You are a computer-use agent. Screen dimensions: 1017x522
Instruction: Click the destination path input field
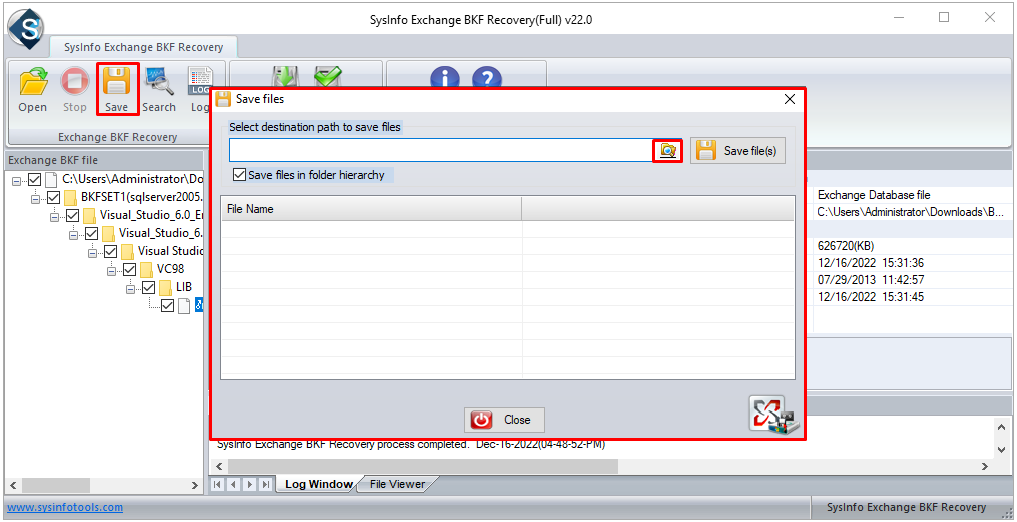(x=440, y=150)
